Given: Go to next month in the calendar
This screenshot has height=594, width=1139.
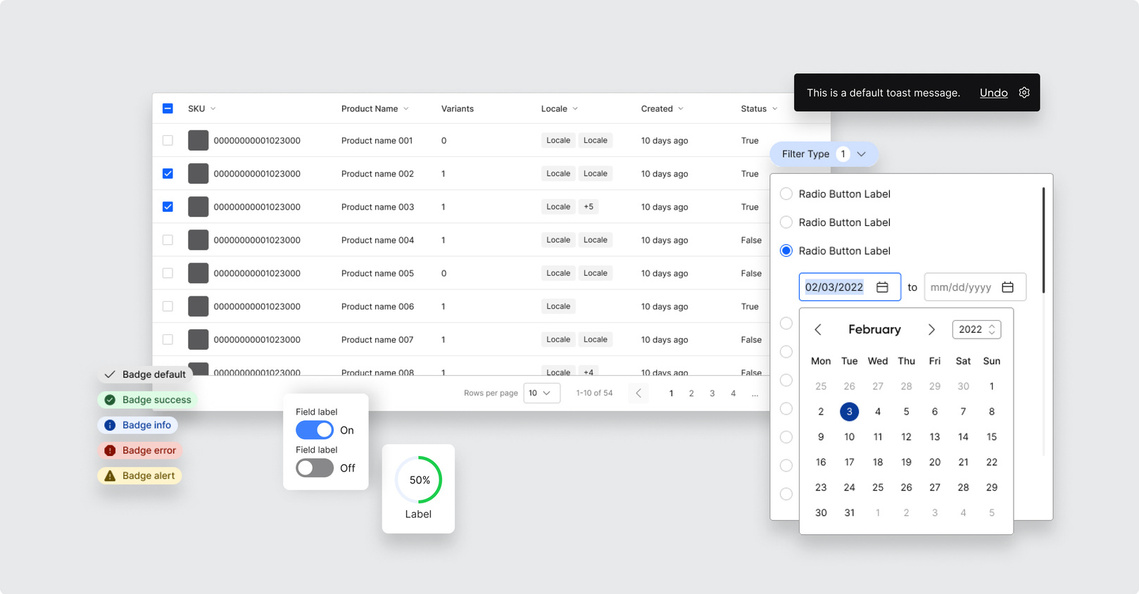Looking at the screenshot, I should pyautogui.click(x=931, y=330).
